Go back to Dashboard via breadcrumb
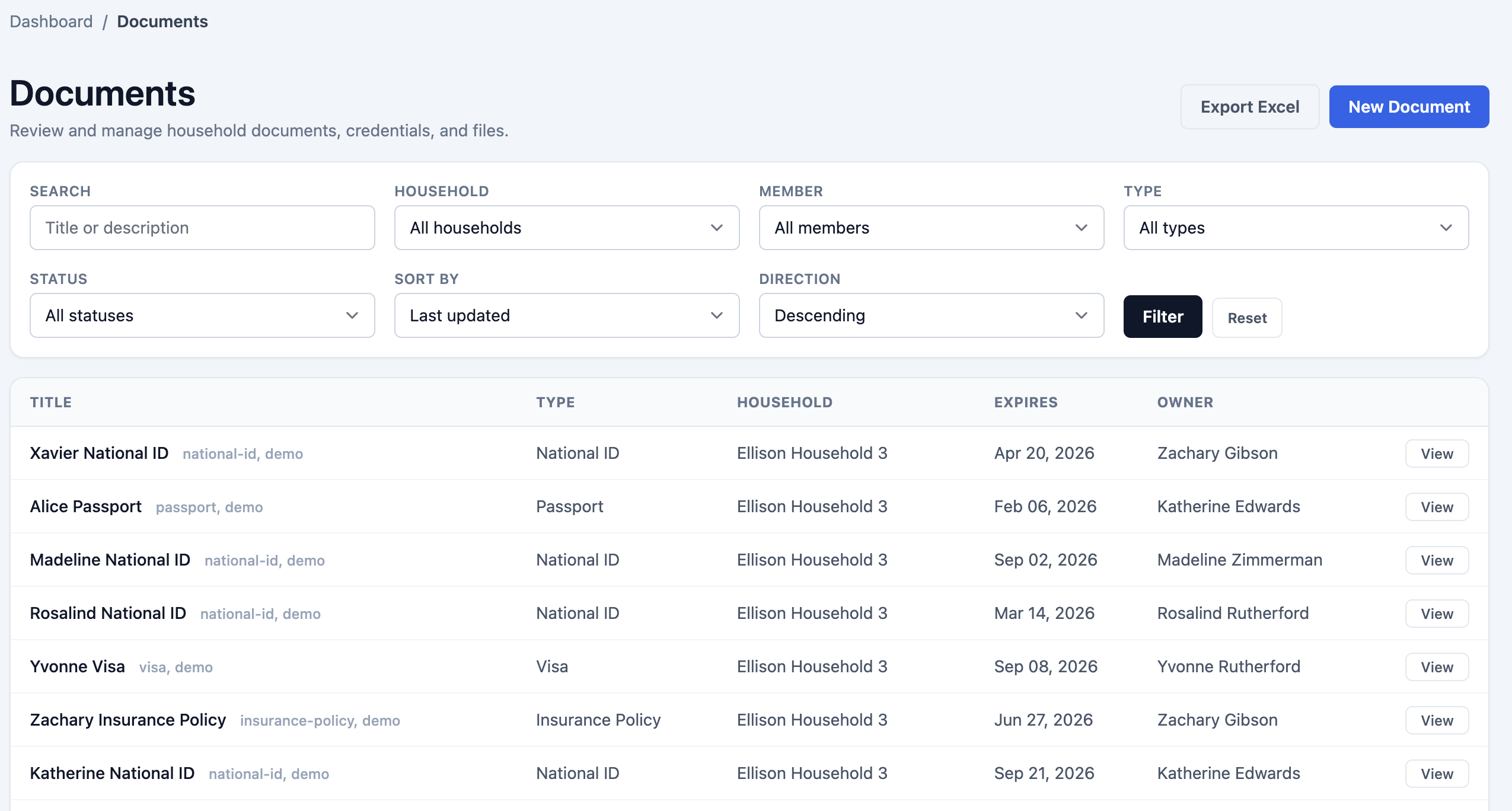The image size is (1512, 811). click(51, 21)
